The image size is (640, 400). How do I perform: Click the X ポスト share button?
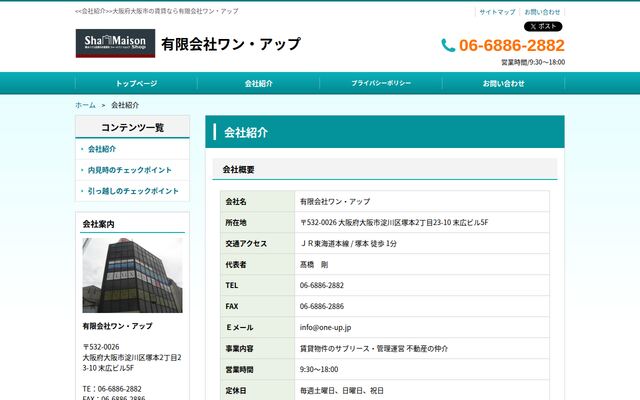coord(543,27)
